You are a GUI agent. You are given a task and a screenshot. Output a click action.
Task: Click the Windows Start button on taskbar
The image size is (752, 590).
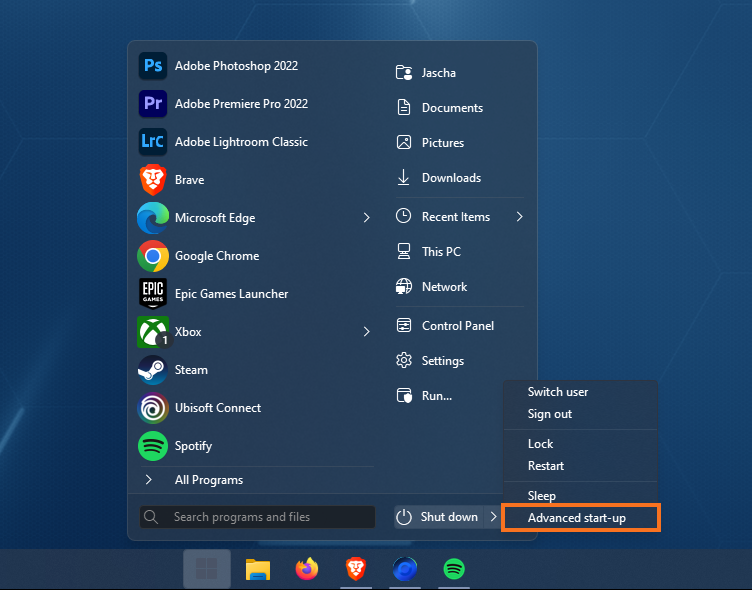[x=207, y=569]
